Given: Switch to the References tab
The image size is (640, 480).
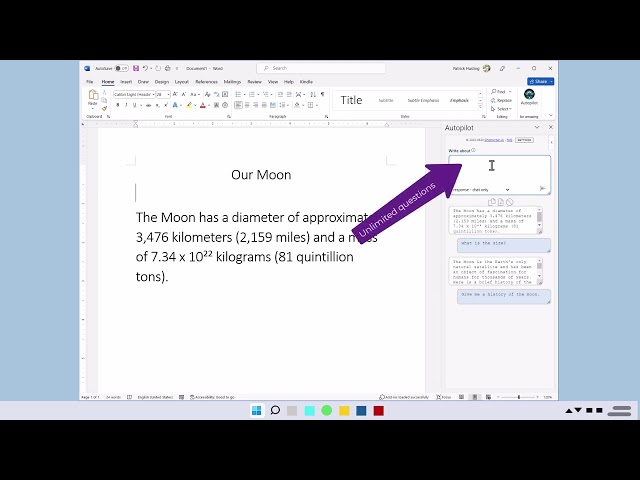Looking at the screenshot, I should pyautogui.click(x=207, y=82).
